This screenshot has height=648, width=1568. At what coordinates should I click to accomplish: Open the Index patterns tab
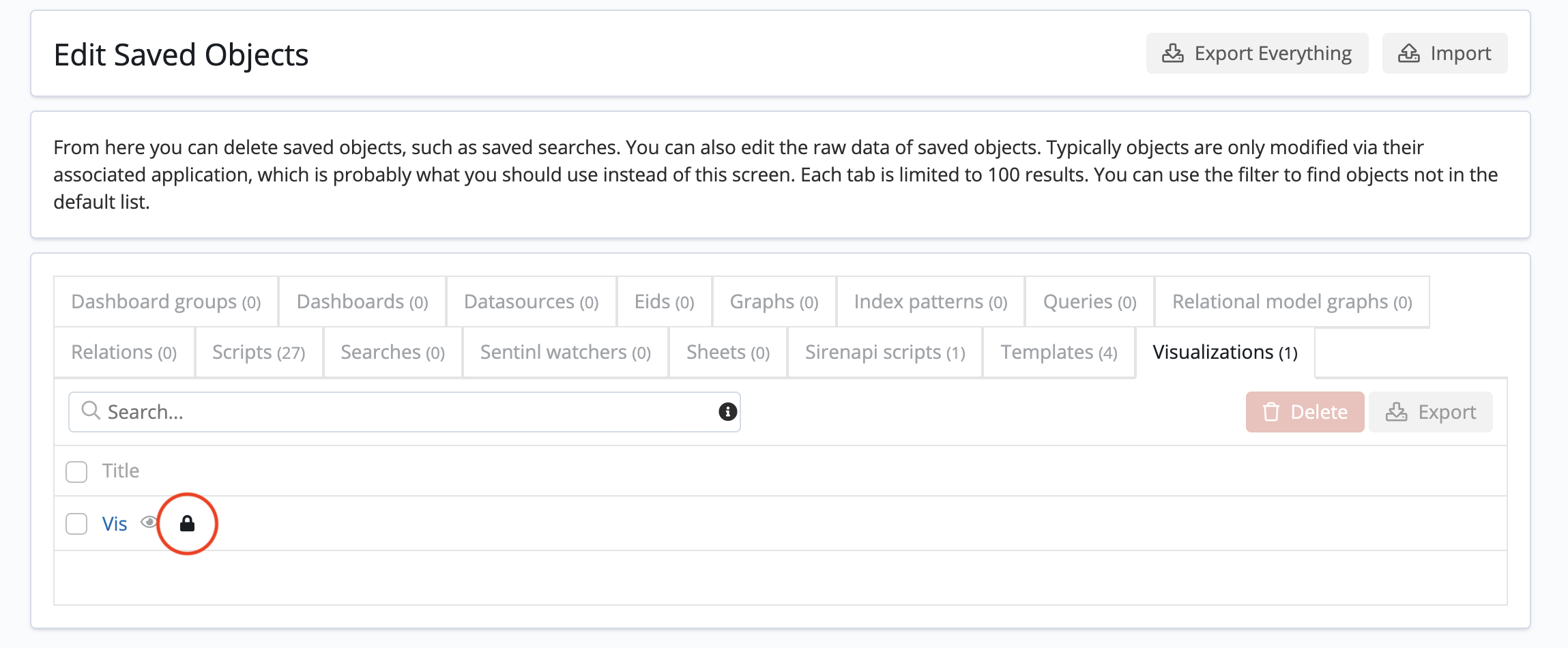(x=930, y=302)
